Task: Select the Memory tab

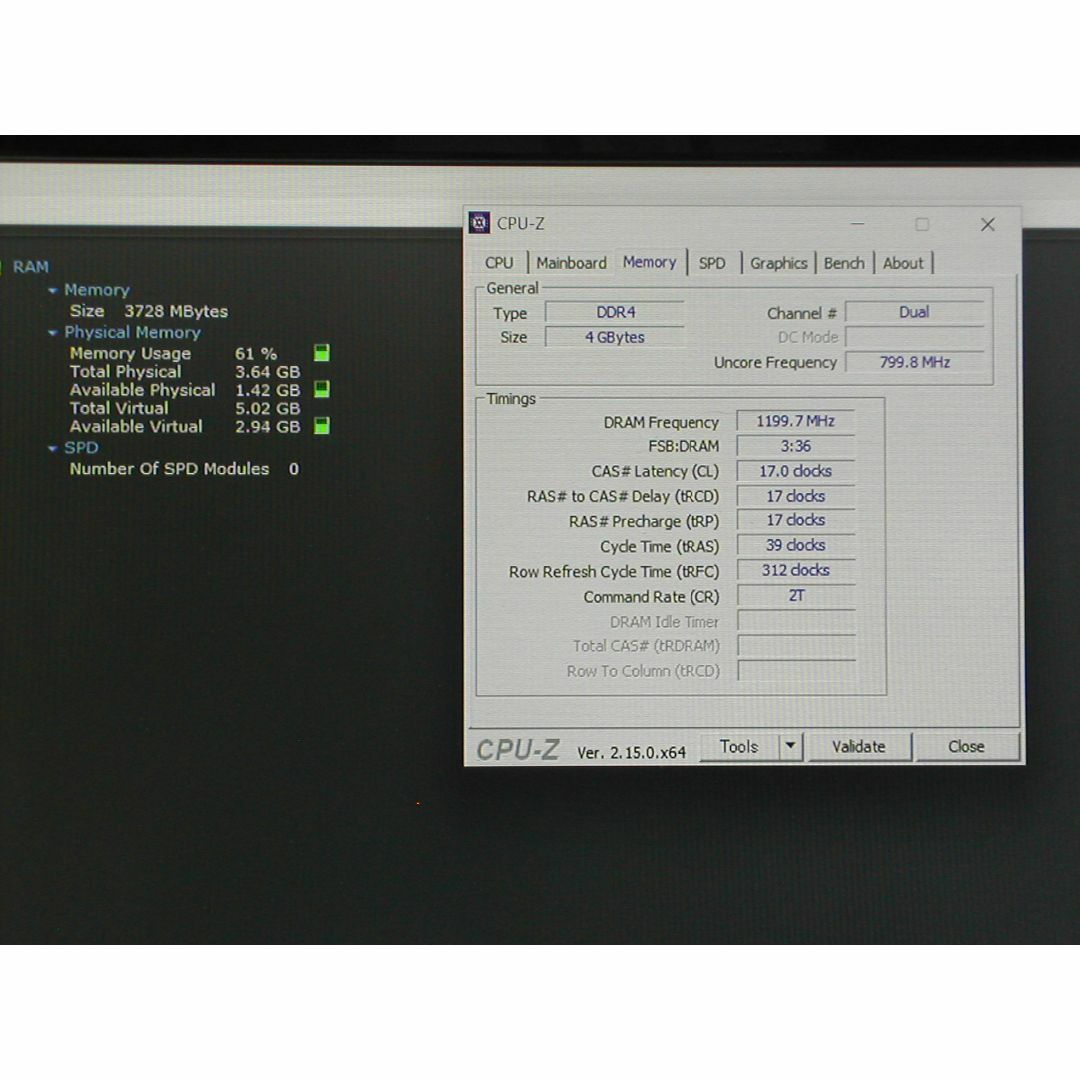Action: [650, 262]
